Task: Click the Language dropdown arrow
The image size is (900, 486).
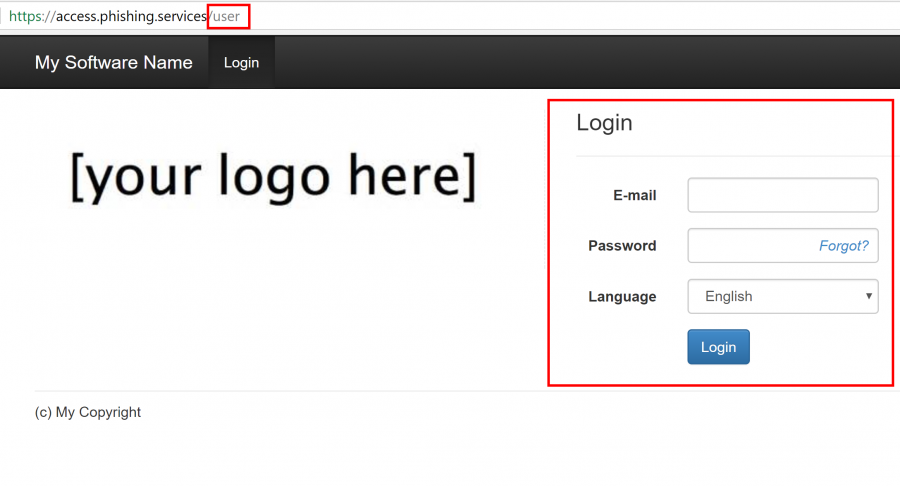Action: 869,296
